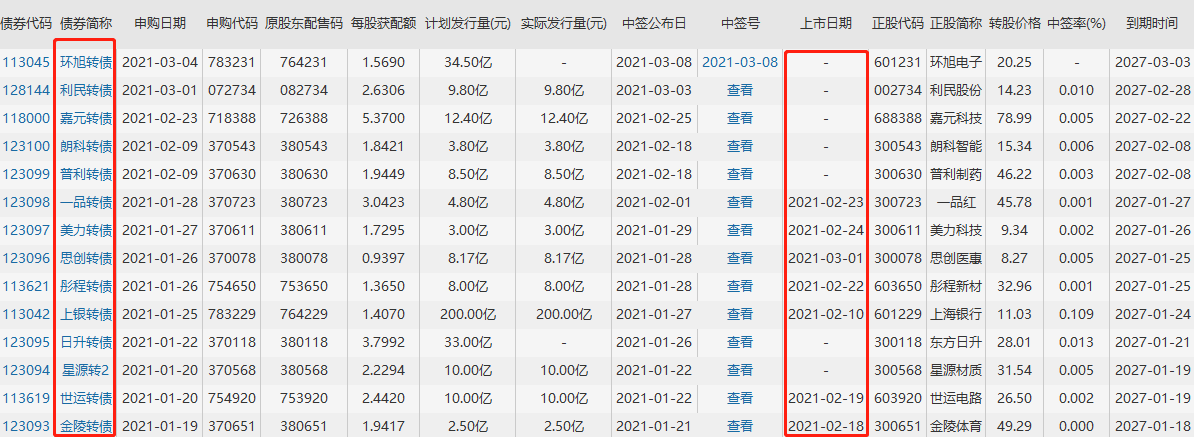Open 星源转2 bond name link
The height and width of the screenshot is (437, 1194).
tap(86, 370)
